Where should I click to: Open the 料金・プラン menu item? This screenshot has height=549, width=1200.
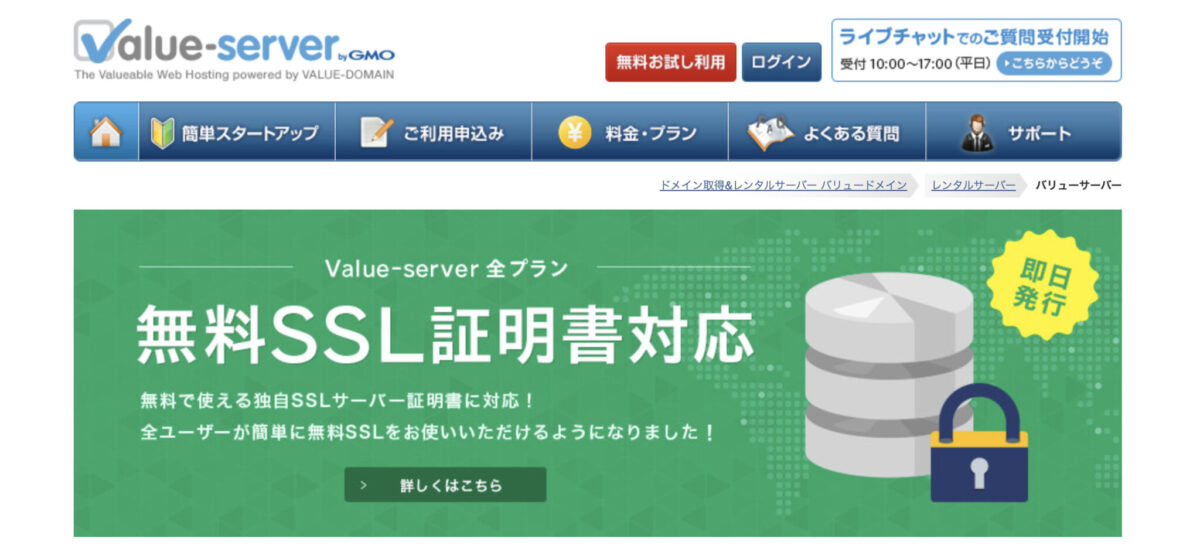coord(630,132)
